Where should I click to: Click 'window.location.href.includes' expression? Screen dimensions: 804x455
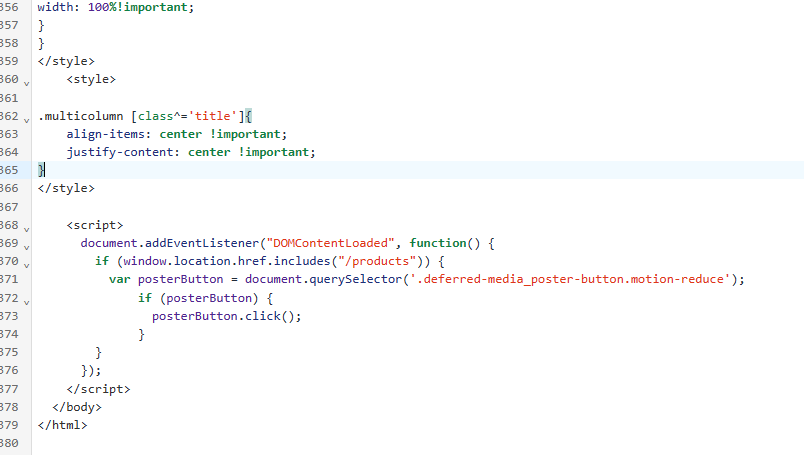tap(227, 261)
